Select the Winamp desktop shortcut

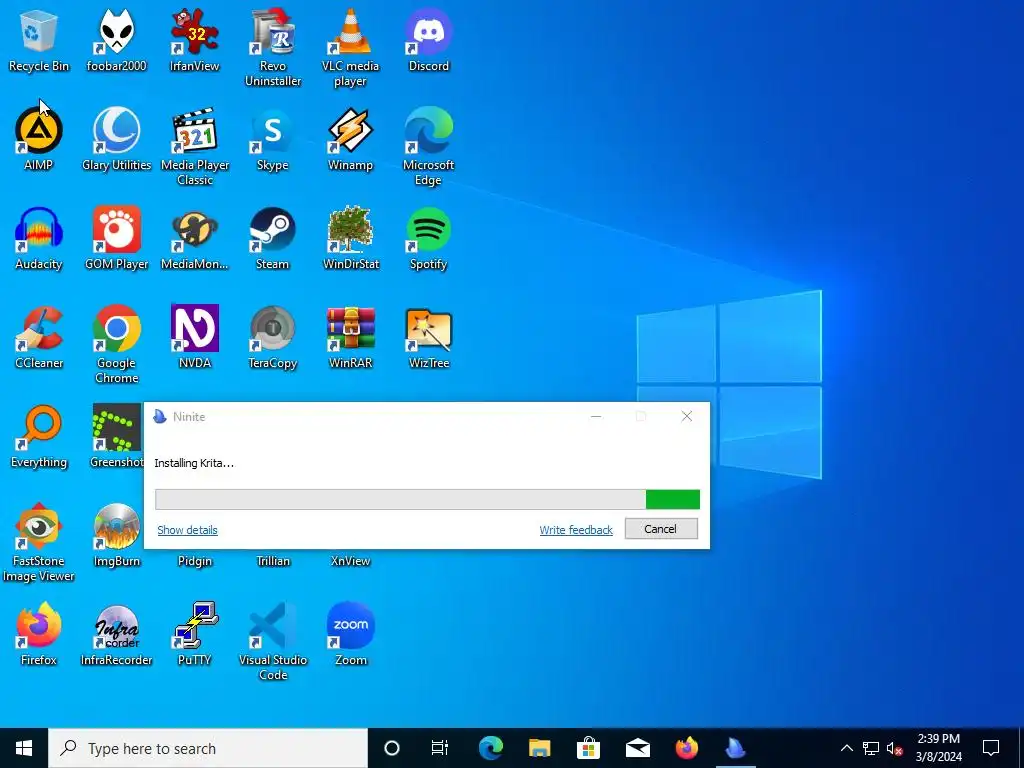coord(351,138)
